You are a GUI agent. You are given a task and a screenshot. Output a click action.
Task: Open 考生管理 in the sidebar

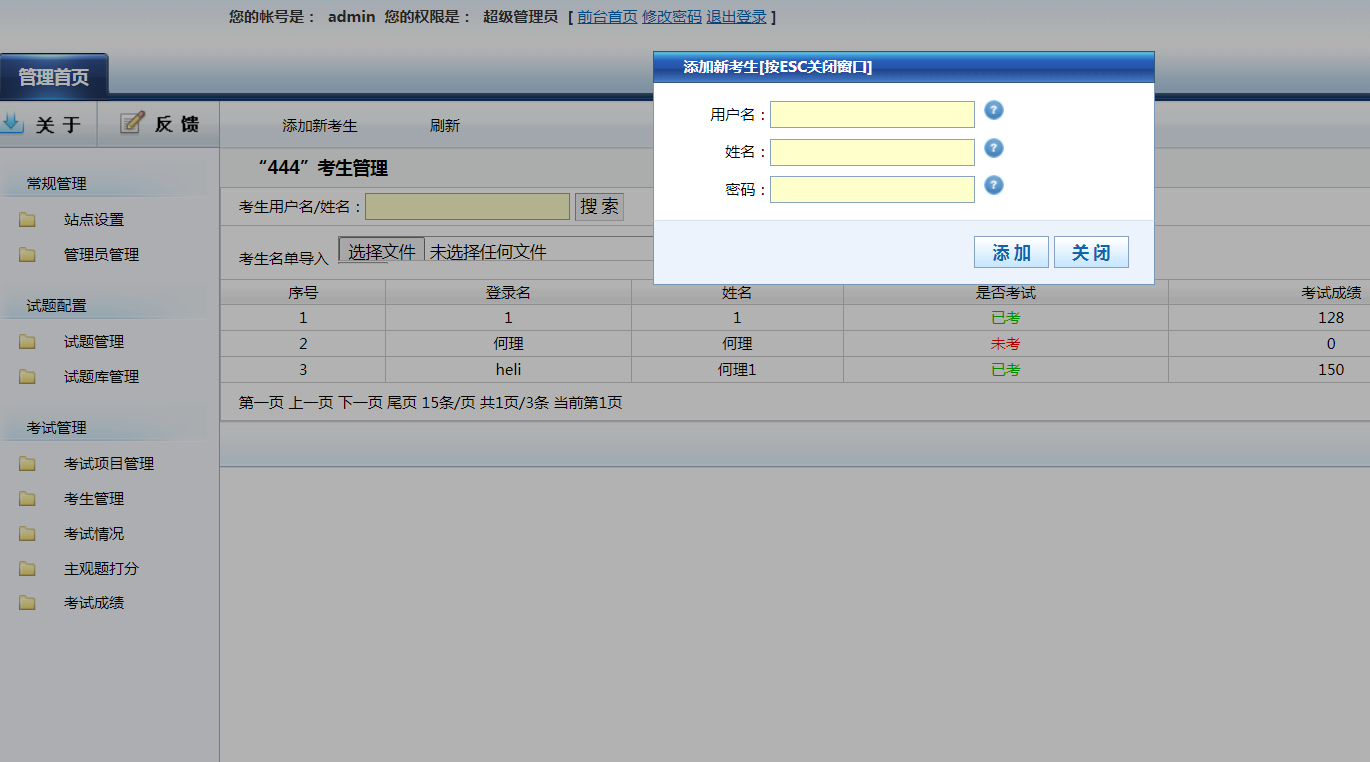click(94, 499)
